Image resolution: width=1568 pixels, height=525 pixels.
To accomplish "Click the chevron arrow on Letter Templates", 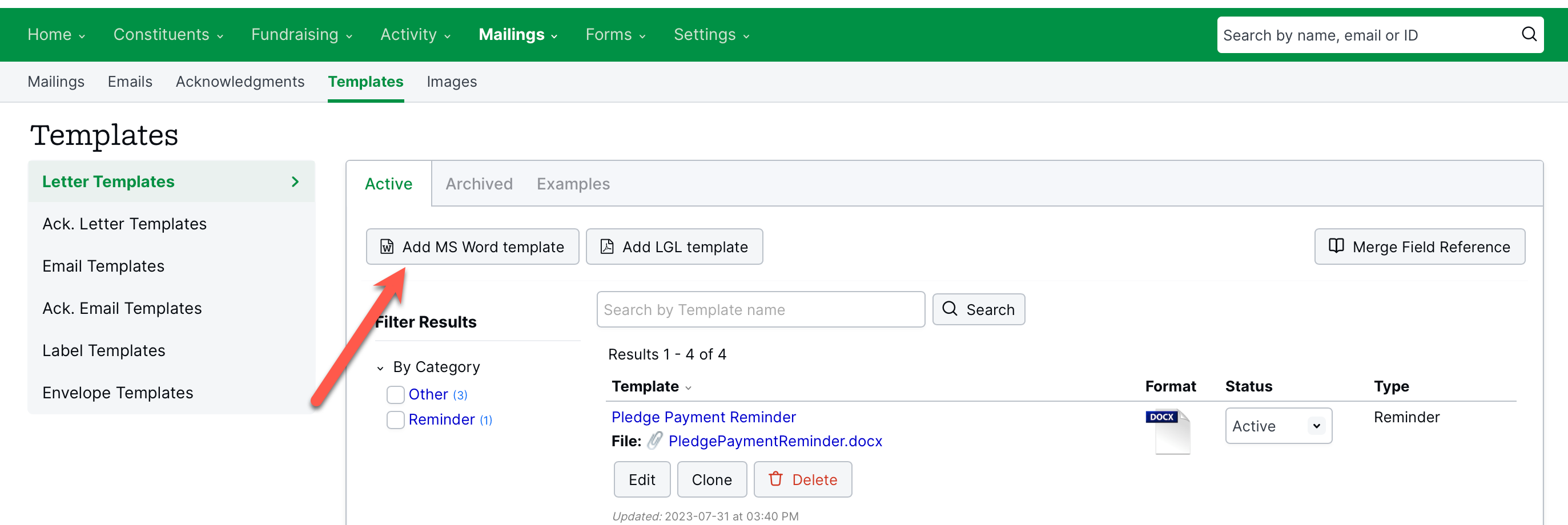I will coord(295,181).
